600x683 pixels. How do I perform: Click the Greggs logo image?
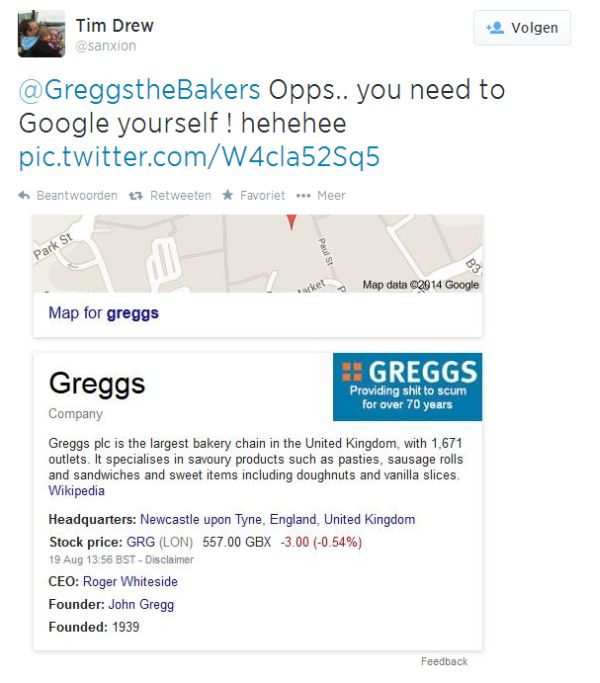point(407,387)
